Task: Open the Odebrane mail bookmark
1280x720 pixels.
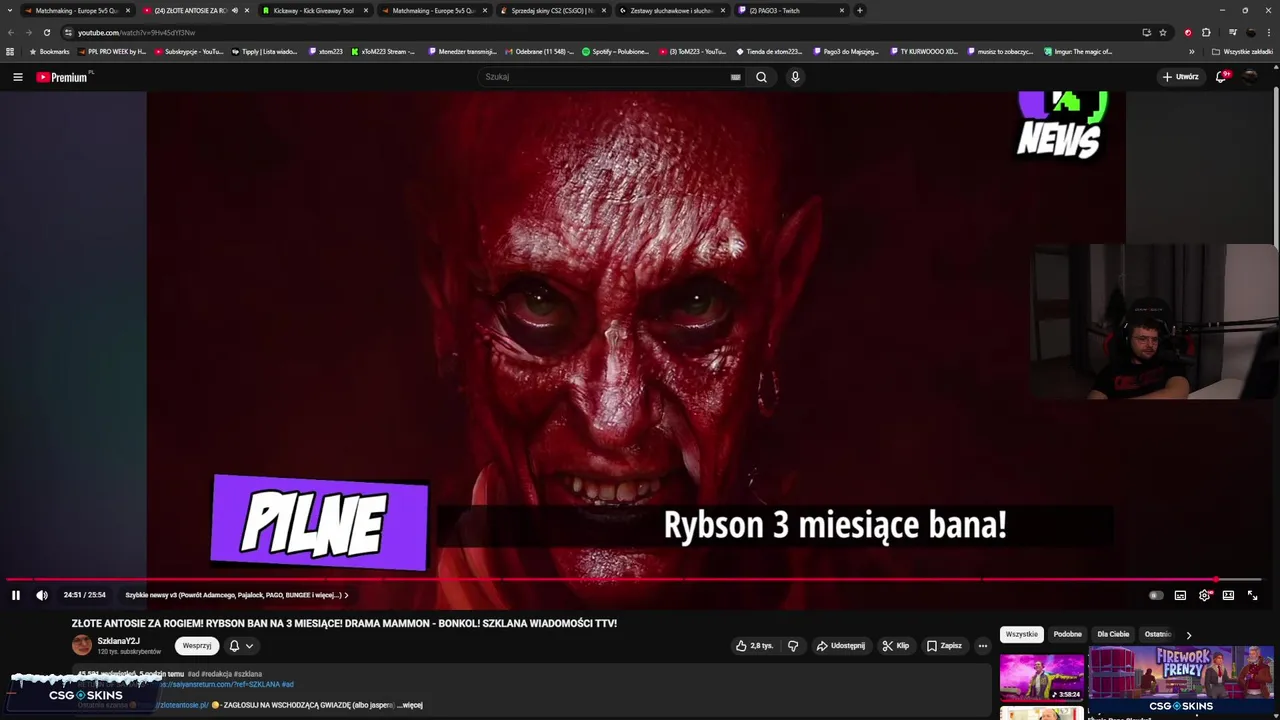Action: tap(540, 51)
